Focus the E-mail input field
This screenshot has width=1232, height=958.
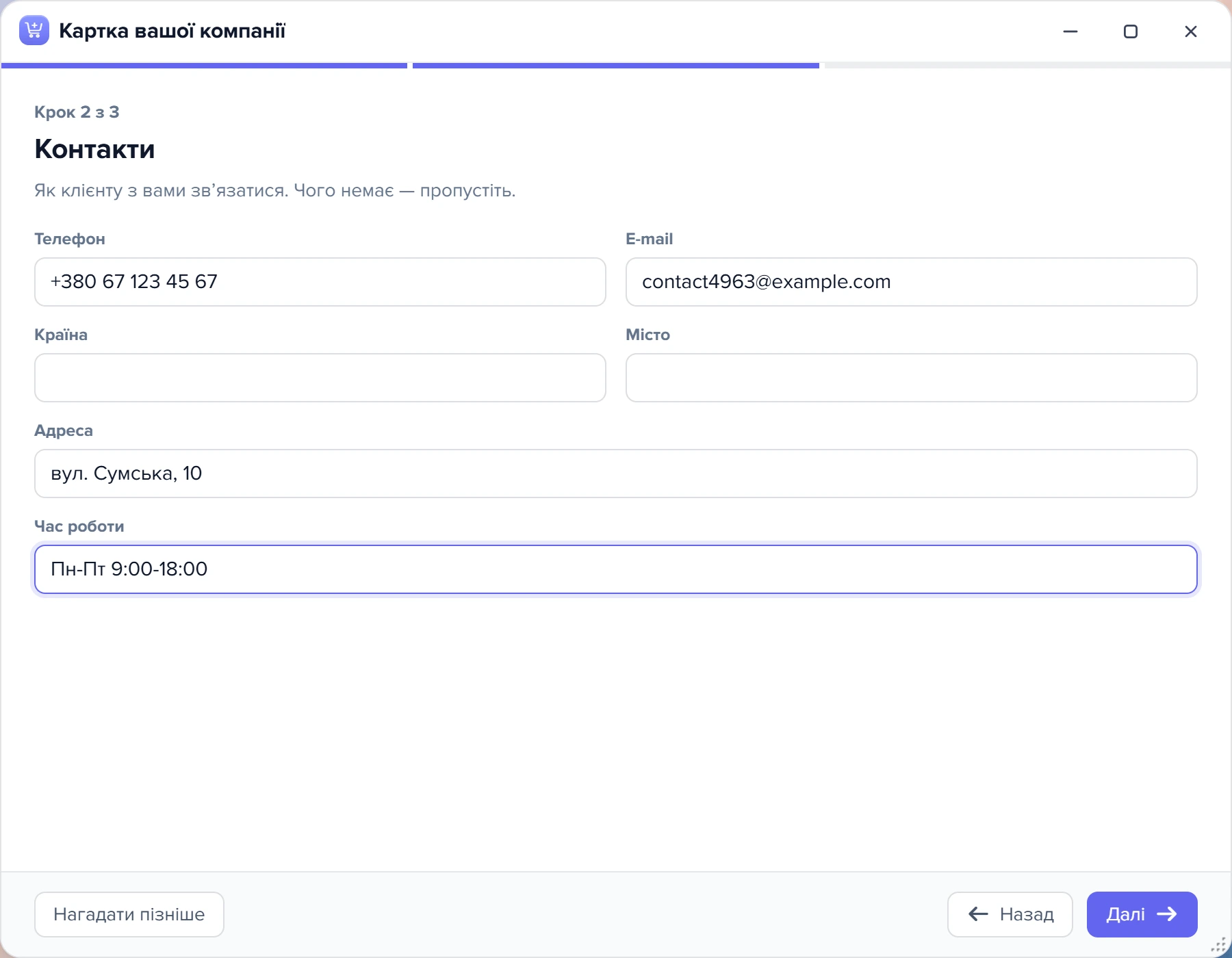[x=912, y=282]
